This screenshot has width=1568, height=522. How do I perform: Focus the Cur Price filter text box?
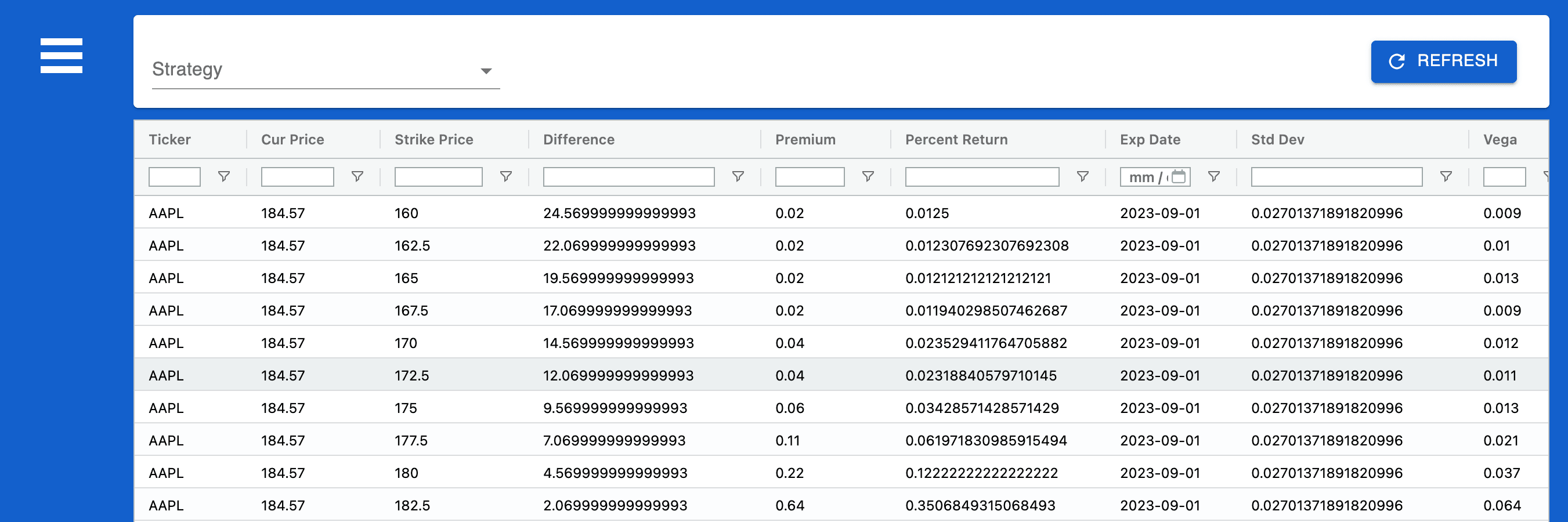[x=298, y=176]
